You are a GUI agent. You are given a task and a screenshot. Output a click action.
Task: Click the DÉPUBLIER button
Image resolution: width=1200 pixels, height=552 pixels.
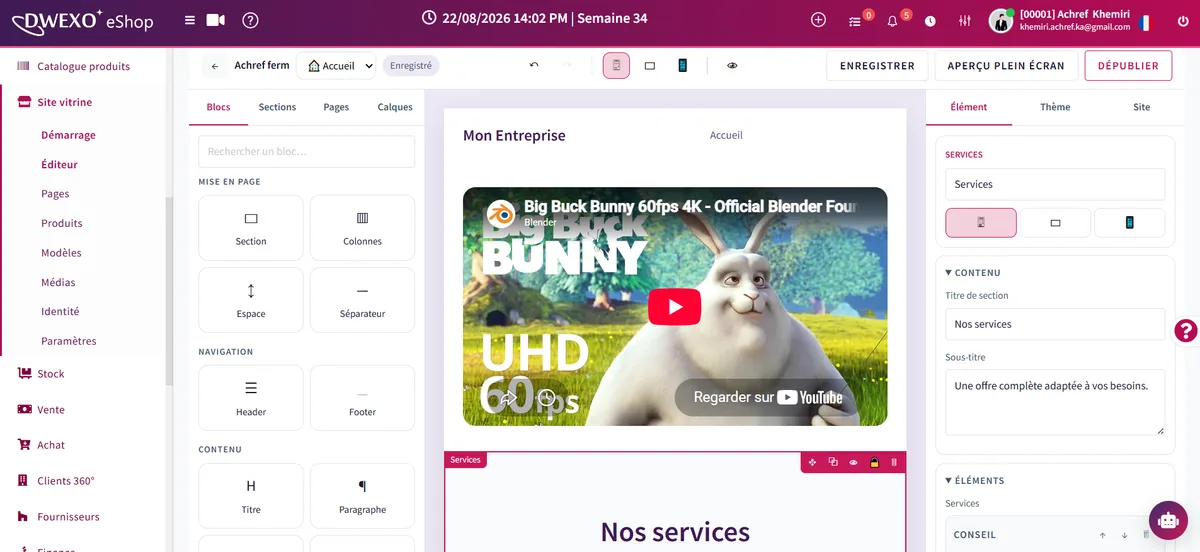pos(1128,66)
